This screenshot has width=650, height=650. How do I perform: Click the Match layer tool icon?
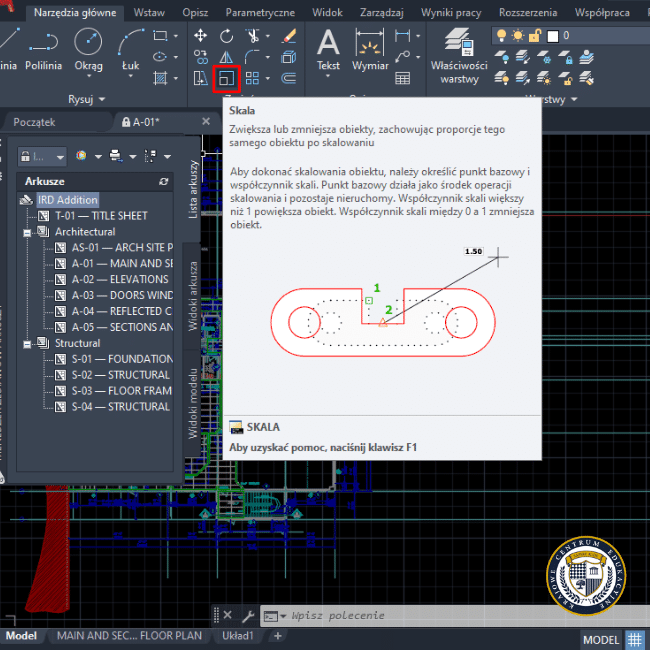(586, 78)
